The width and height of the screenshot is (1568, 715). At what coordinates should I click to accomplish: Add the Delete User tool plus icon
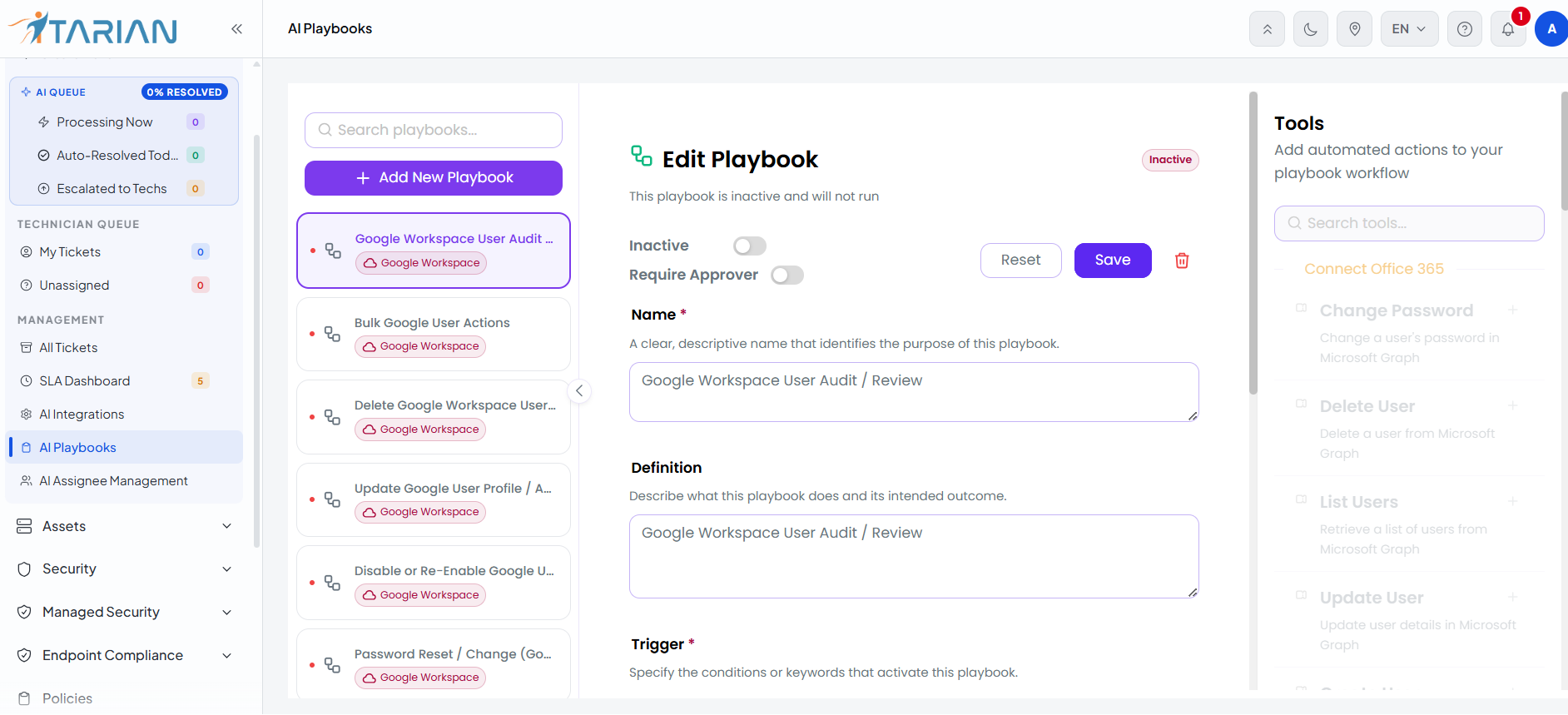1513,405
